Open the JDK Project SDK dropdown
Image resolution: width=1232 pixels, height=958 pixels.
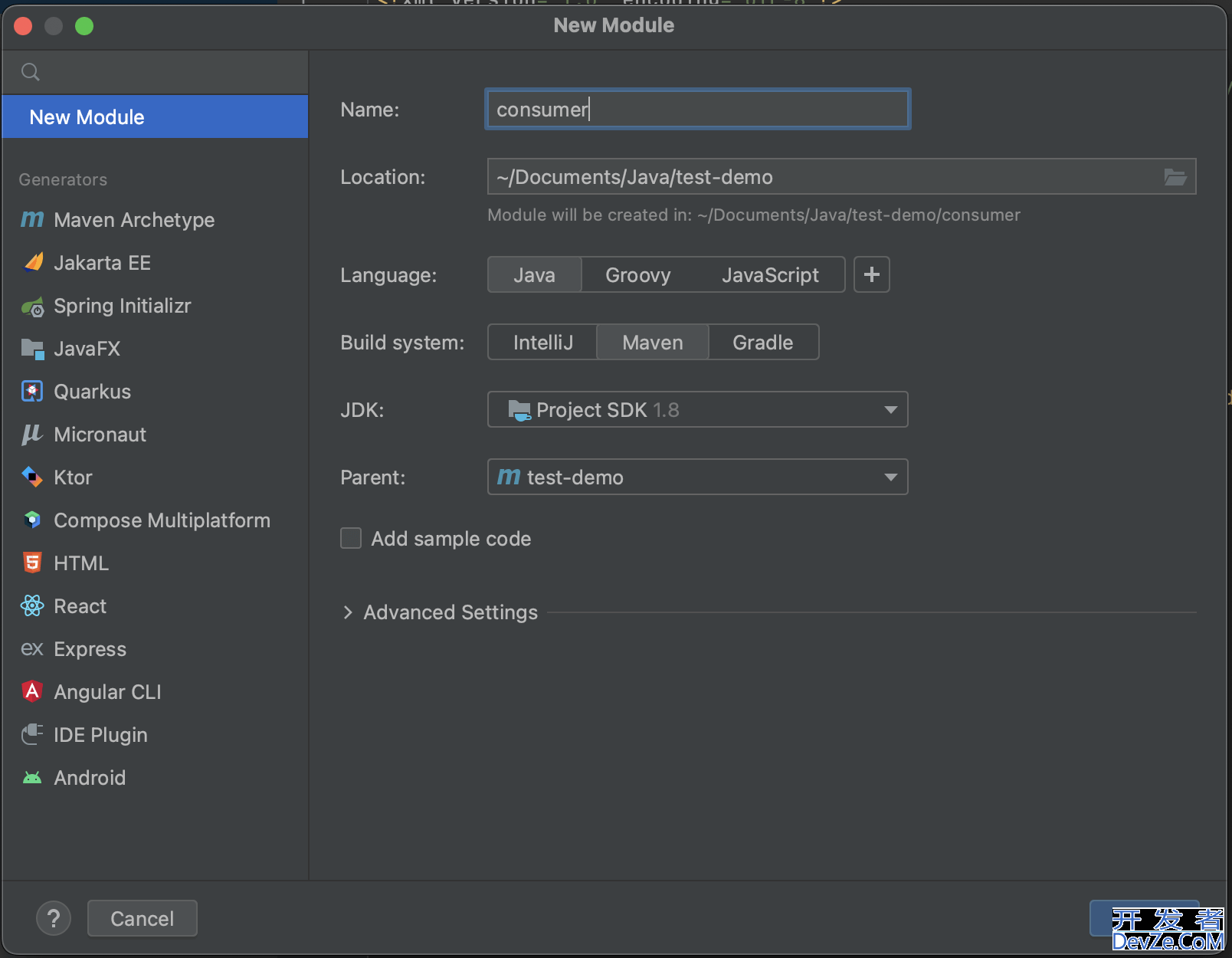pyautogui.click(x=698, y=409)
